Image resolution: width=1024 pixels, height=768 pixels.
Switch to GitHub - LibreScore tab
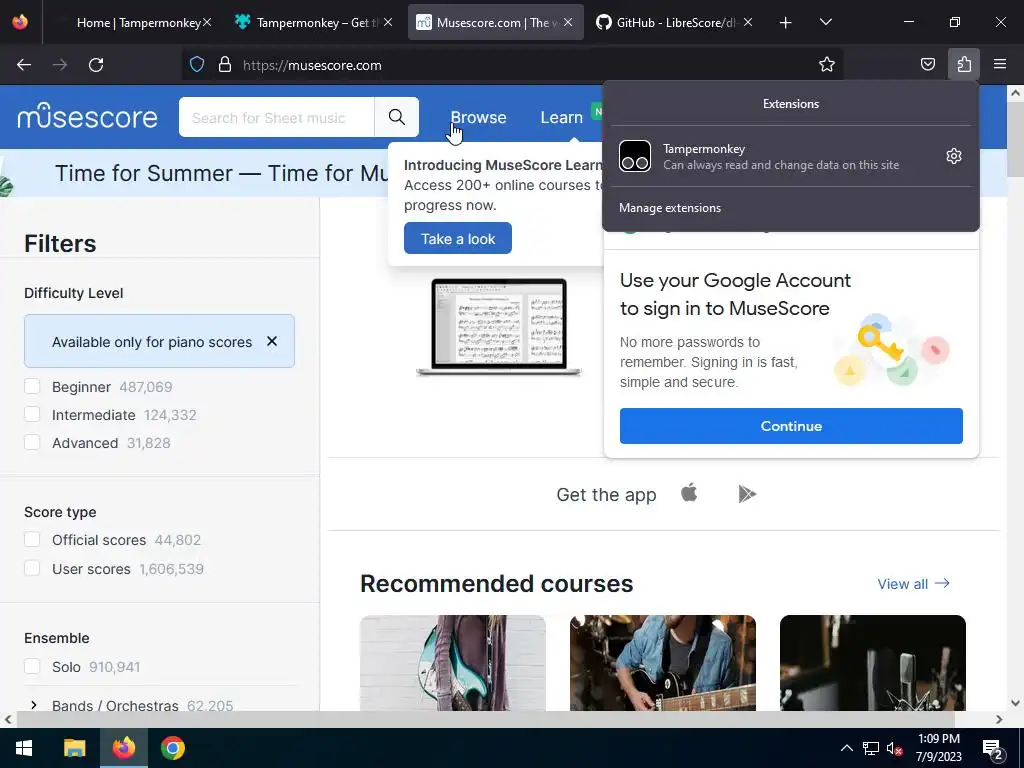click(673, 22)
